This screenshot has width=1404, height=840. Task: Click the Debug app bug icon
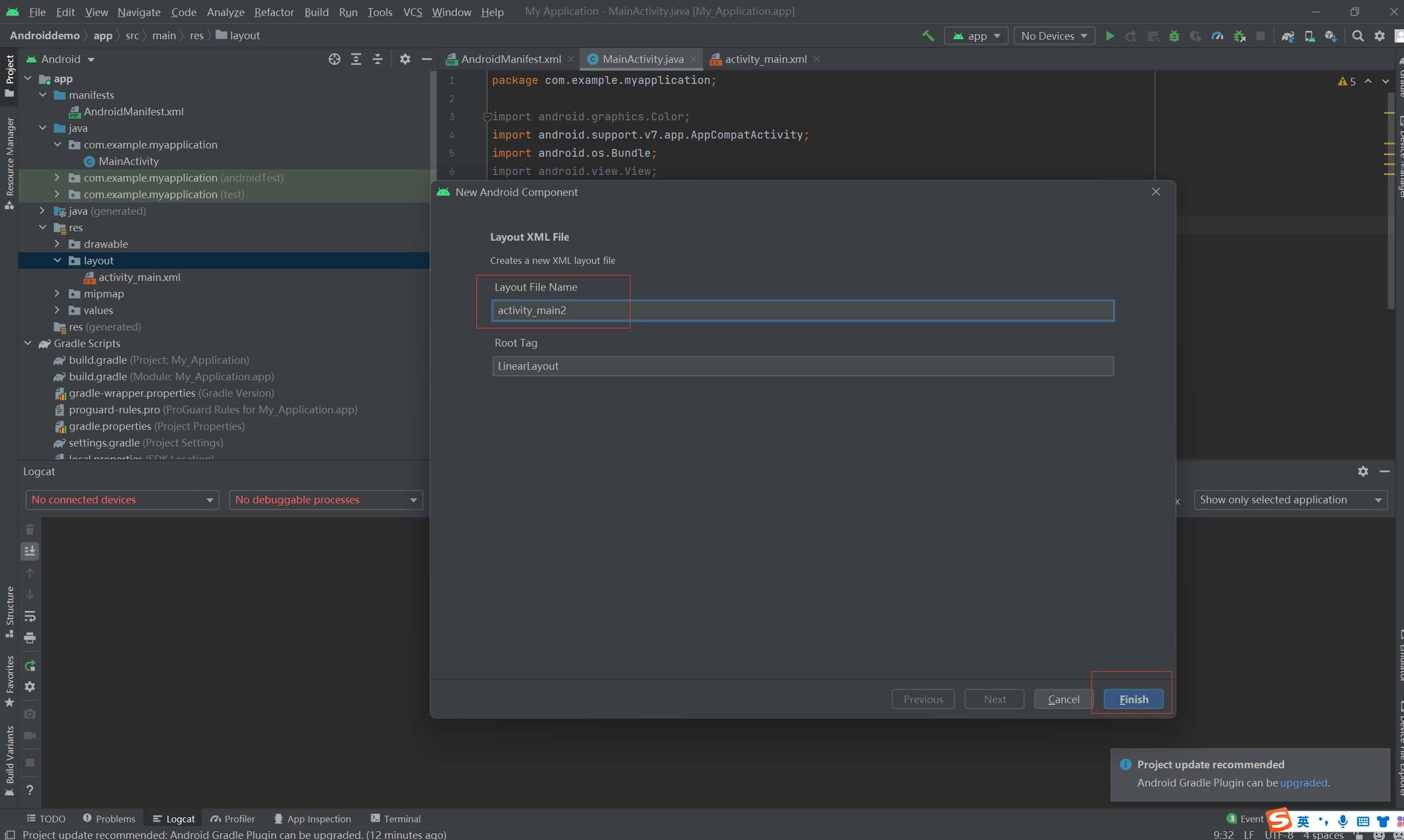point(1174,36)
